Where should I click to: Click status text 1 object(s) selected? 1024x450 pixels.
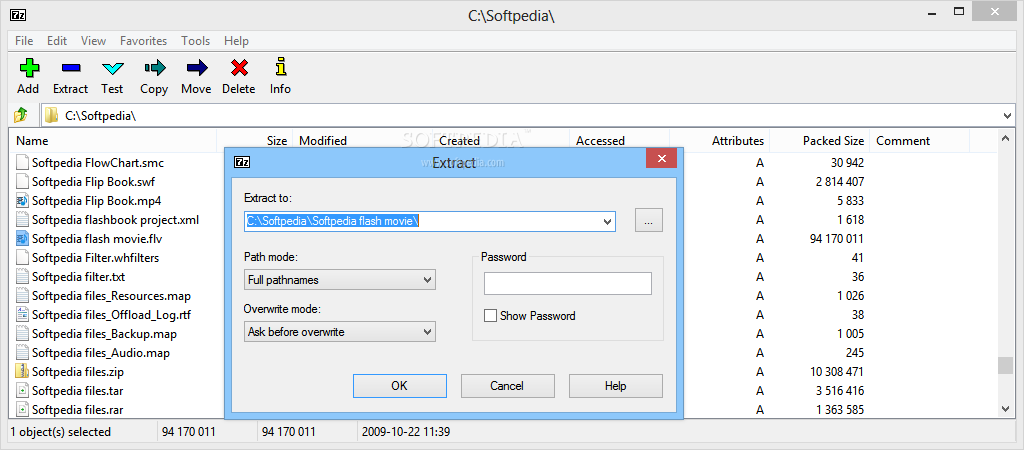coord(61,432)
